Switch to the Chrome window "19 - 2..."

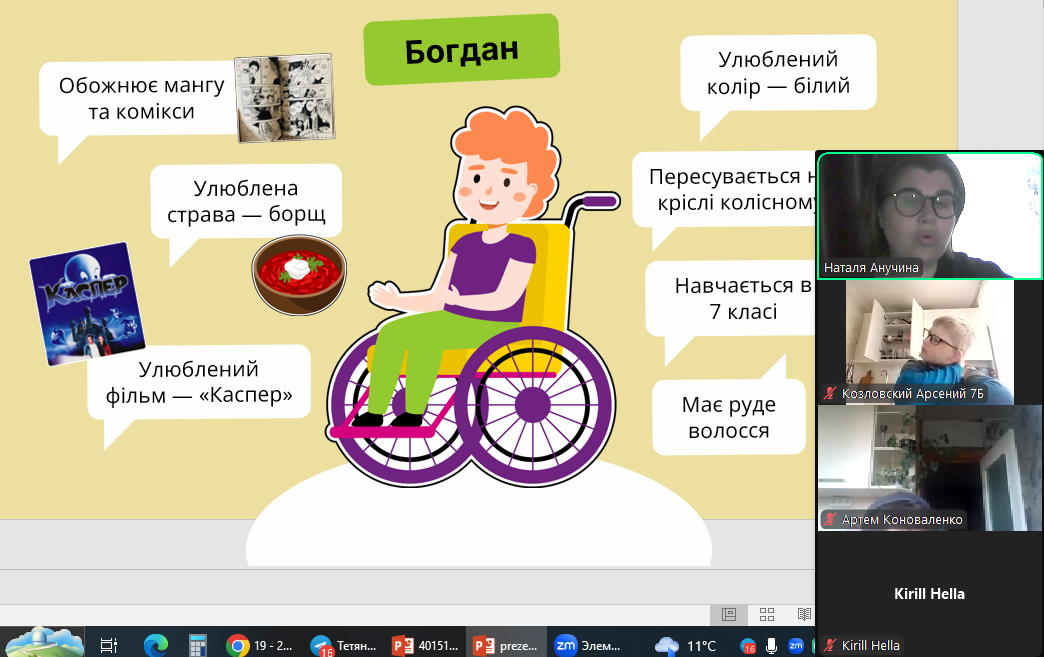click(x=260, y=645)
